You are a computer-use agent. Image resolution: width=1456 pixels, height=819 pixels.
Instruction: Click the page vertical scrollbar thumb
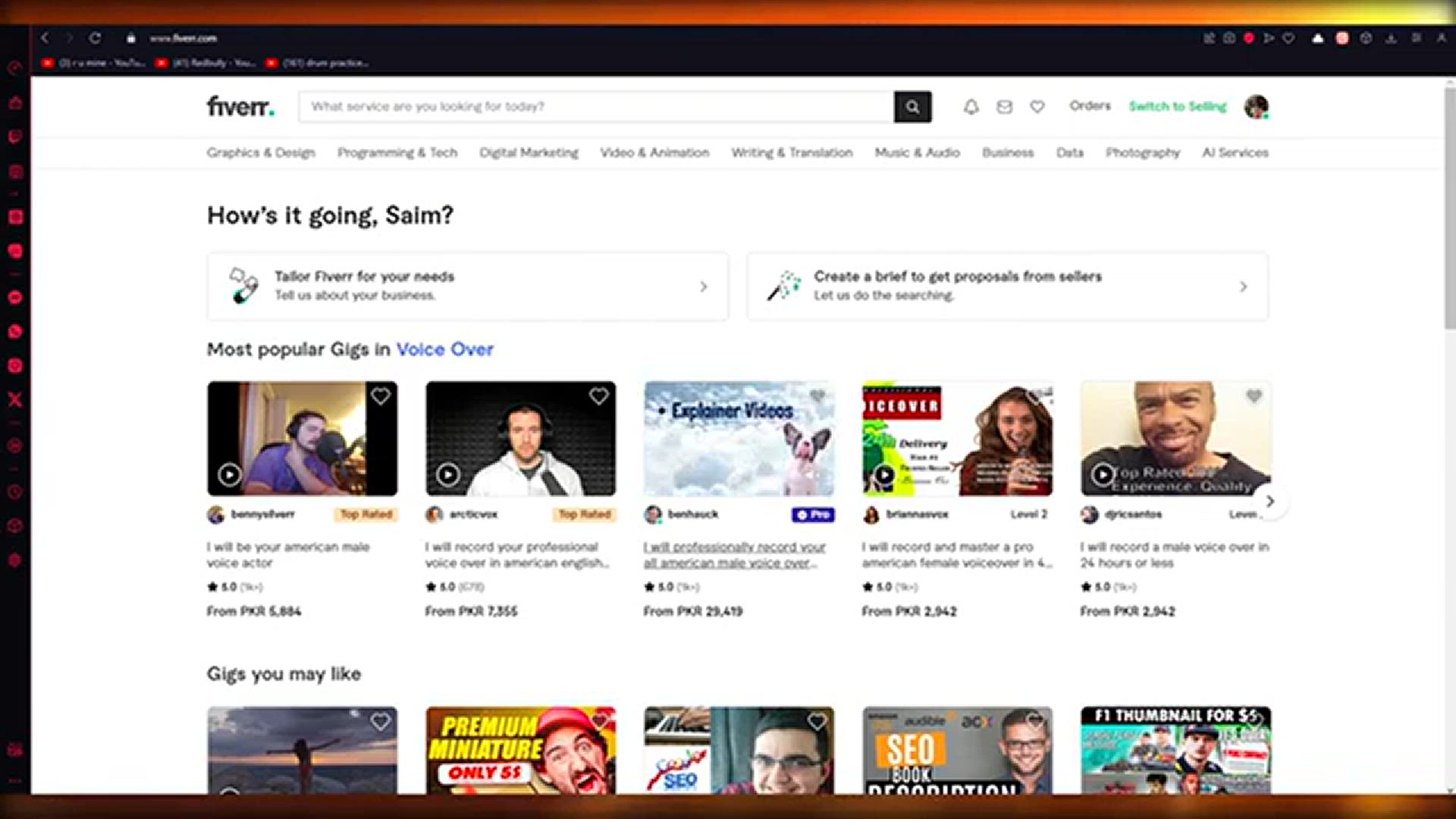point(1449,209)
